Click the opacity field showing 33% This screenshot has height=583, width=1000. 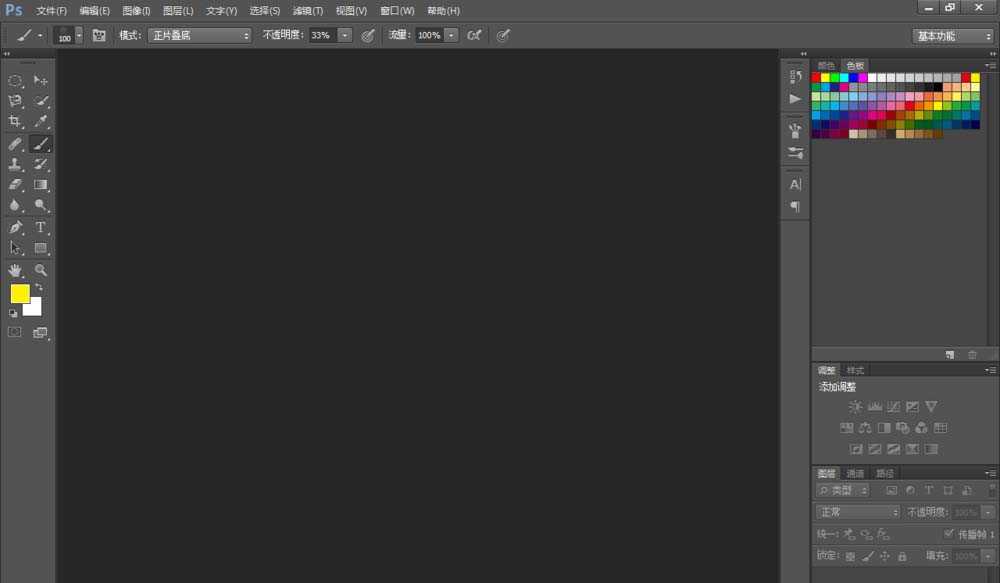(321, 35)
